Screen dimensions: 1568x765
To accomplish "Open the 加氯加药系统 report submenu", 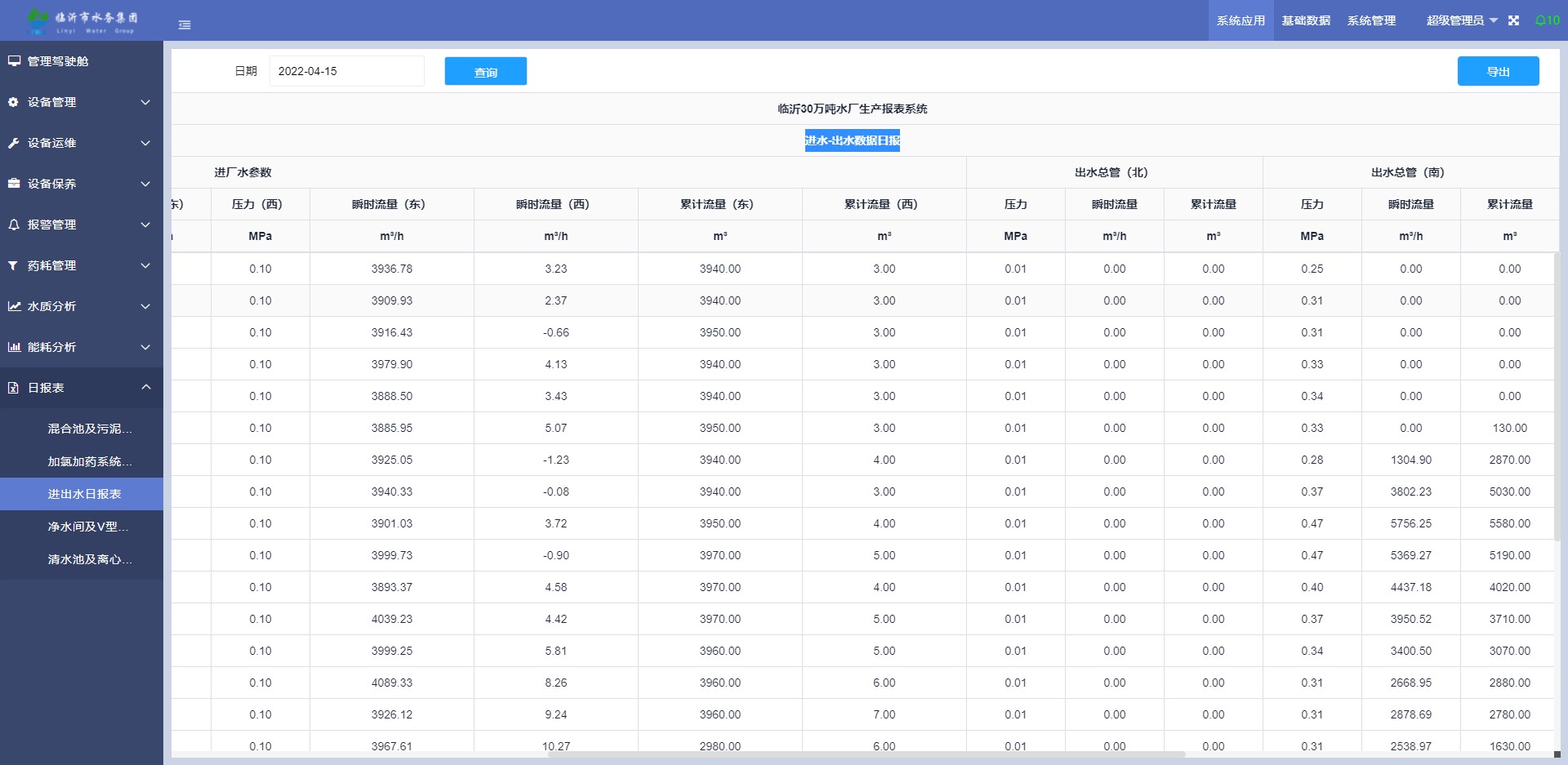I will coord(82,461).
